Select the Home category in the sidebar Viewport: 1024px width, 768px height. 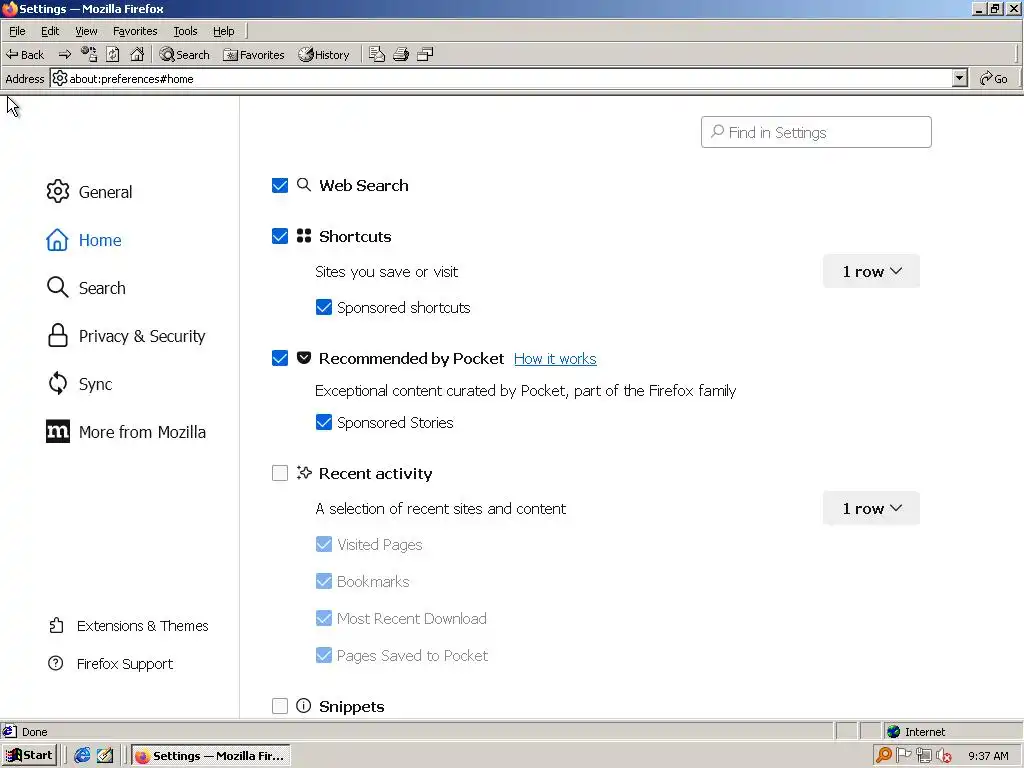tap(84, 240)
